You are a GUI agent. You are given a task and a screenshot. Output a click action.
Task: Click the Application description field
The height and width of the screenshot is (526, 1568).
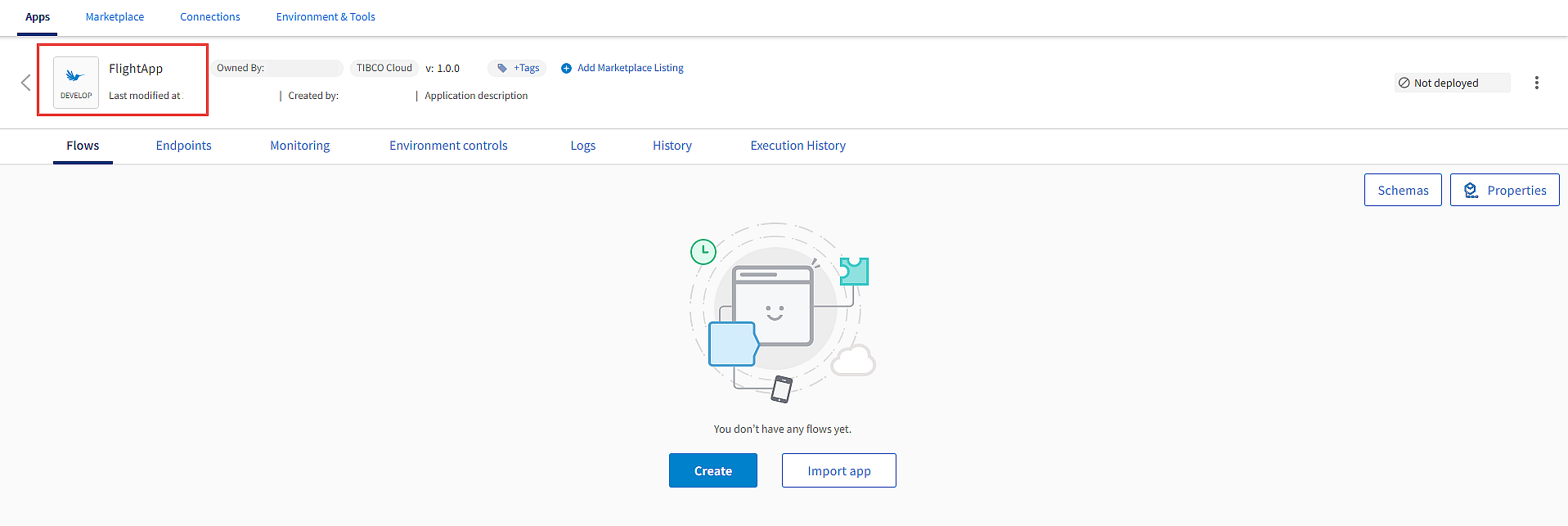[476, 97]
